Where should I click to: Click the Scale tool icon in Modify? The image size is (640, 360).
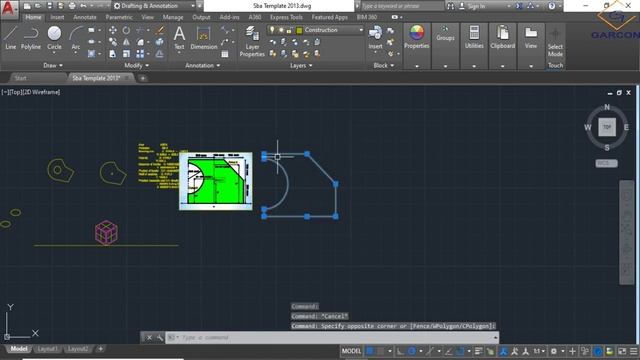127,54
